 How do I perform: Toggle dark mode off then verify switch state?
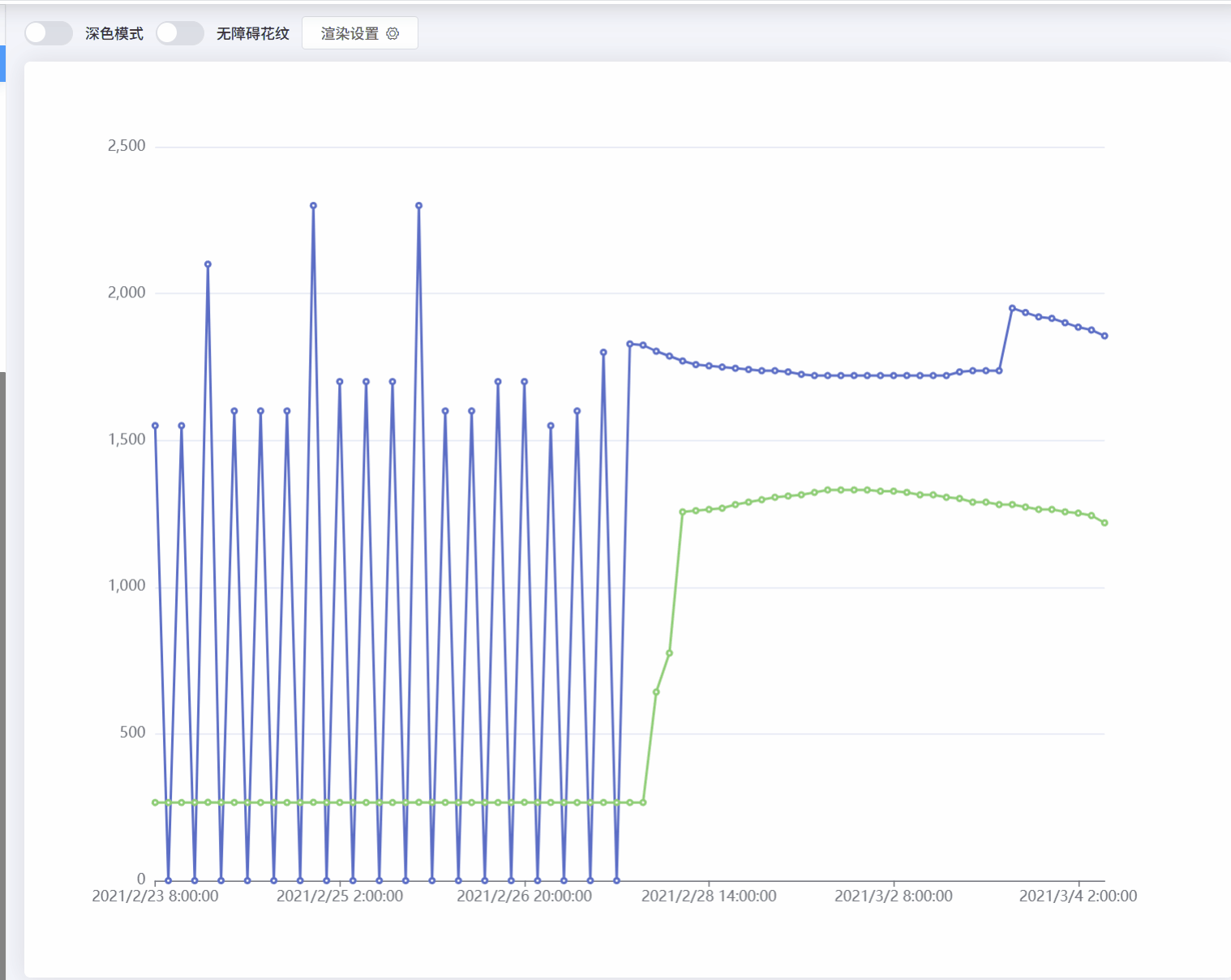point(48,32)
